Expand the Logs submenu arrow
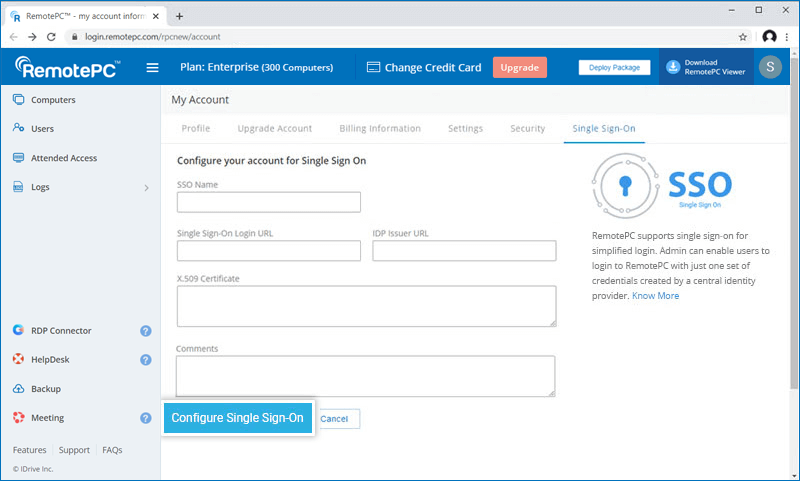 pyautogui.click(x=146, y=187)
